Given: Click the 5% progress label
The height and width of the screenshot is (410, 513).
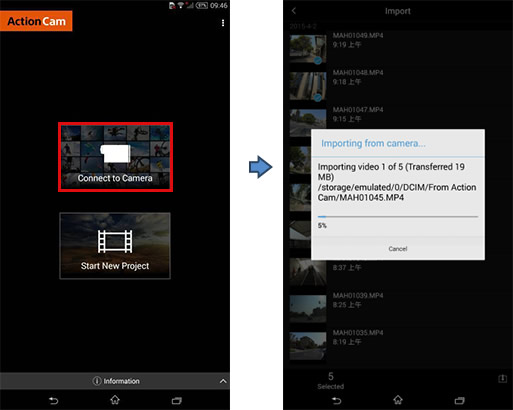Looking at the screenshot, I should (322, 226).
